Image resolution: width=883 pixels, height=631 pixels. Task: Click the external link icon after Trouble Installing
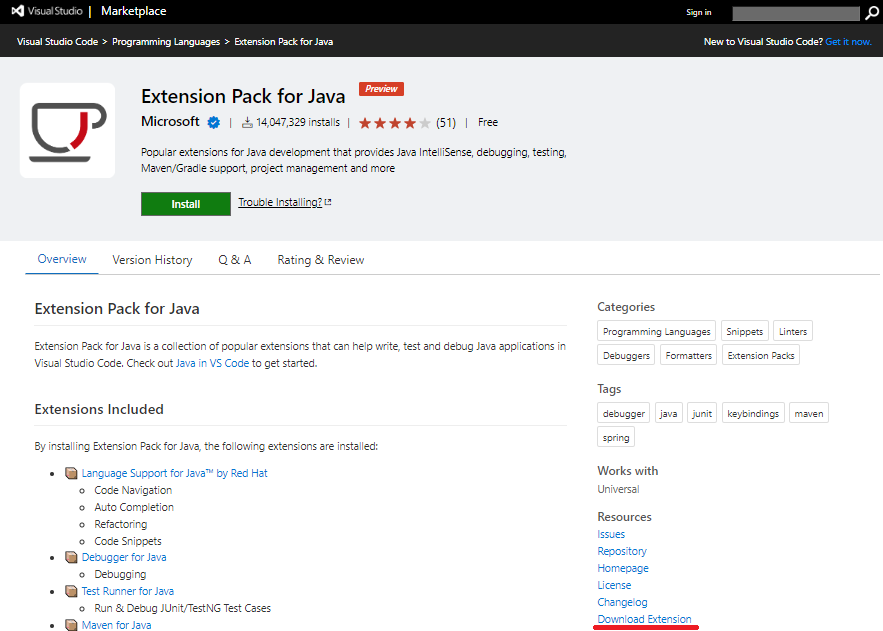coord(328,202)
